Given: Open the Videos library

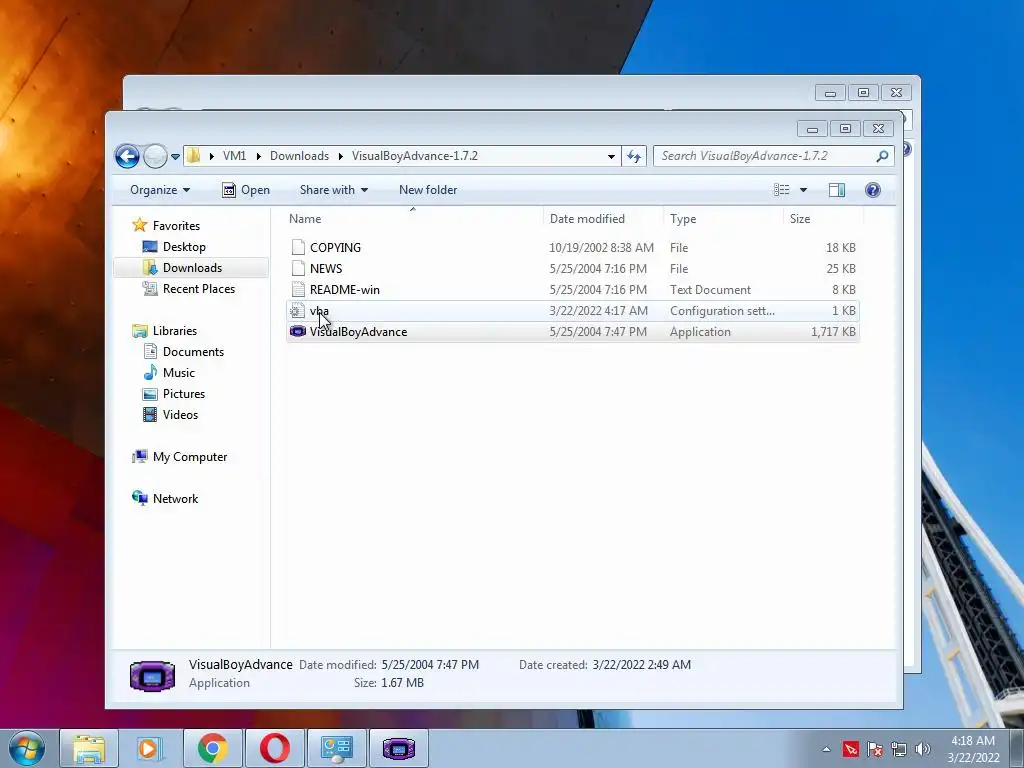Looking at the screenshot, I should [x=180, y=415].
